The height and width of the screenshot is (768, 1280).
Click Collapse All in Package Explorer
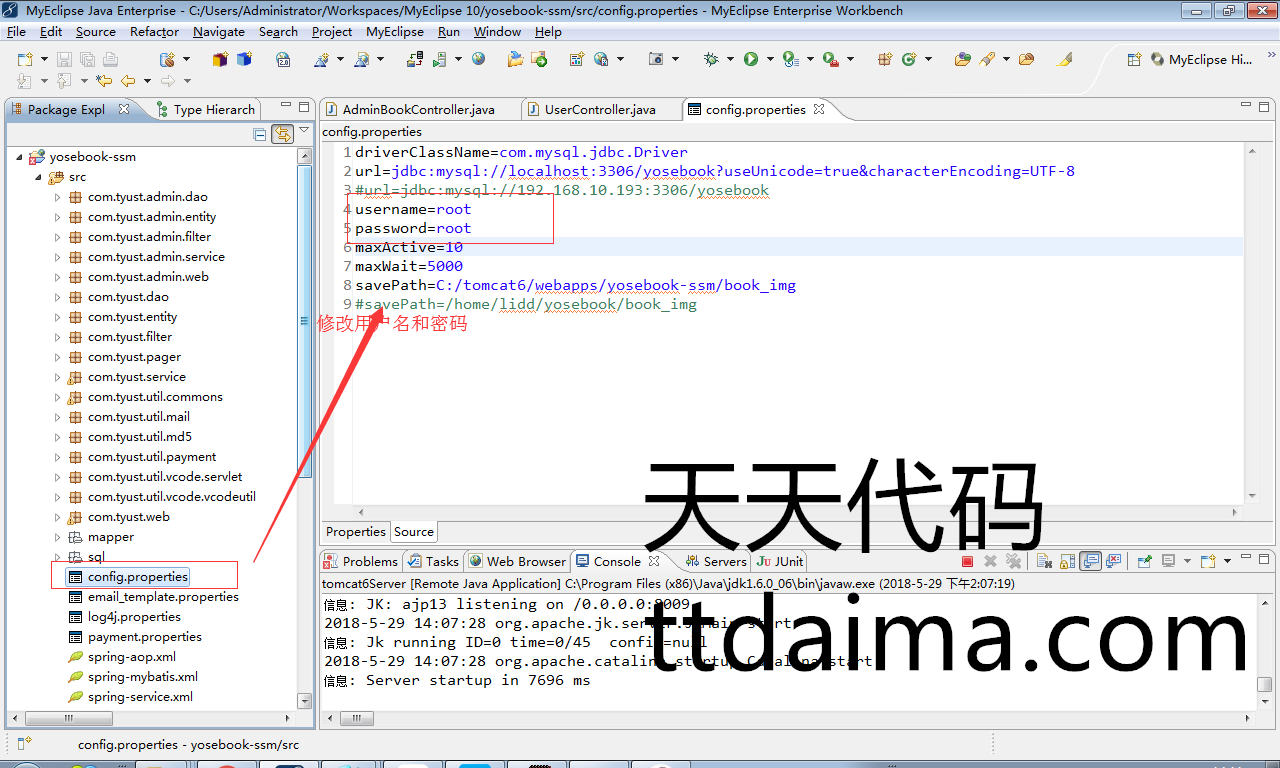[x=260, y=134]
